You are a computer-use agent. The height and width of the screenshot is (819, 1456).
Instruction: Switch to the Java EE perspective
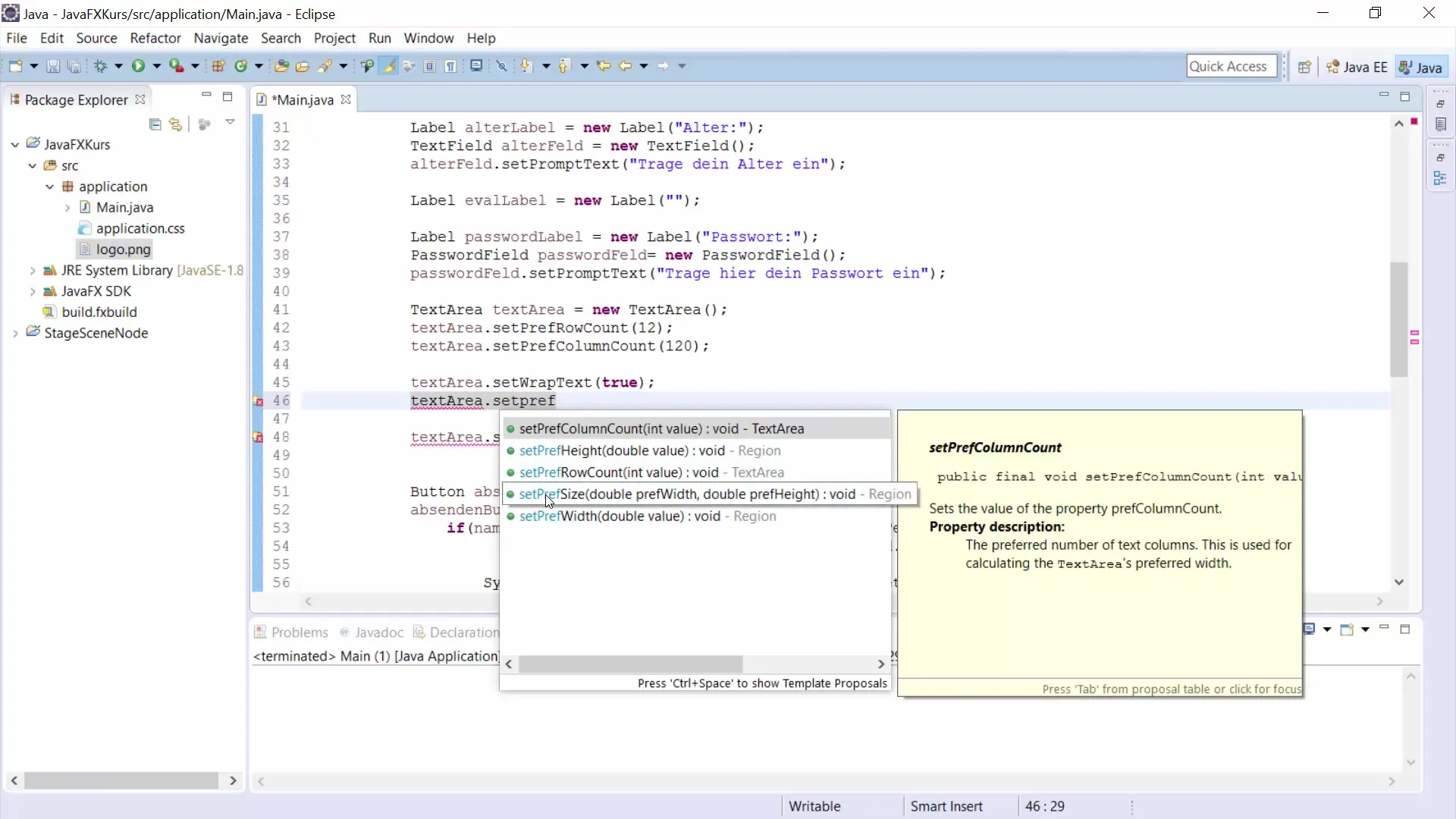(1356, 67)
